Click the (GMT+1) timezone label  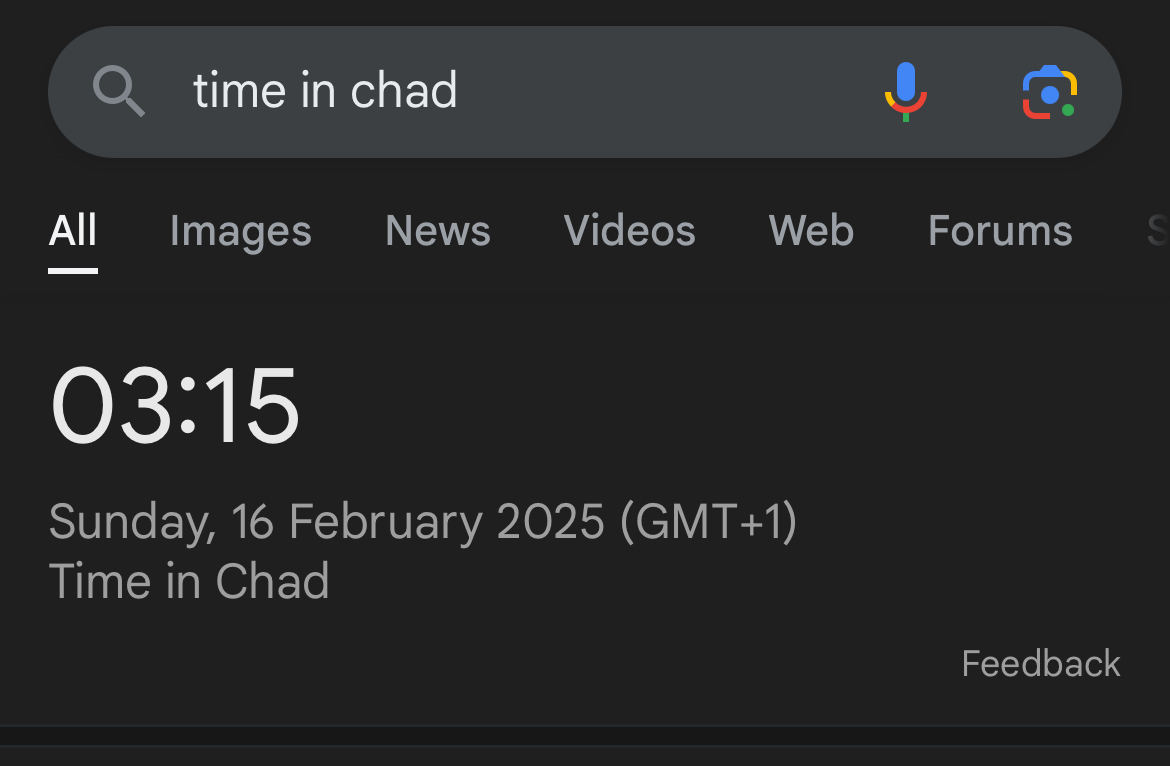click(709, 522)
